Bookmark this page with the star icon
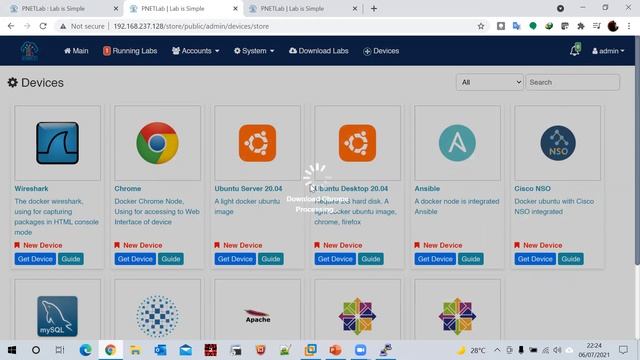Image resolution: width=640 pixels, height=360 pixels. [x=481, y=26]
